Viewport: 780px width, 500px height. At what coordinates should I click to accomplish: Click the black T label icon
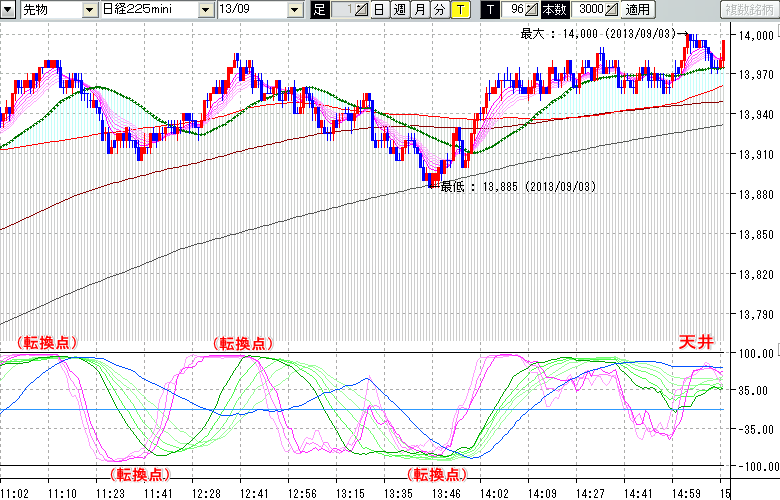tap(488, 10)
